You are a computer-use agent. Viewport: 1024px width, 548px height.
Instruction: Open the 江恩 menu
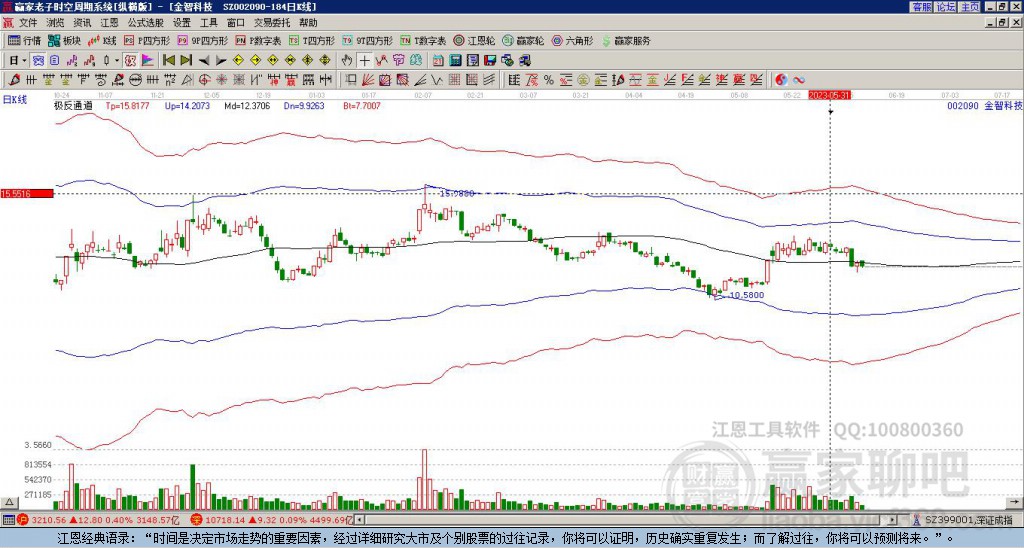click(x=109, y=23)
